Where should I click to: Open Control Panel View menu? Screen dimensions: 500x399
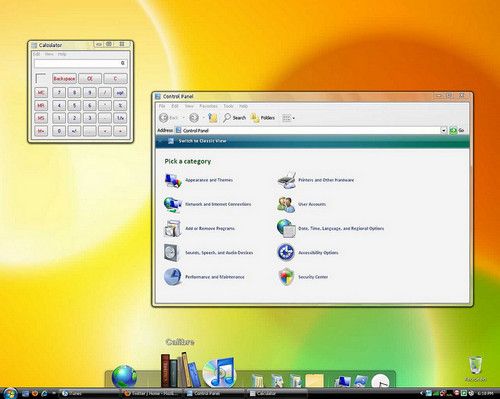189,106
